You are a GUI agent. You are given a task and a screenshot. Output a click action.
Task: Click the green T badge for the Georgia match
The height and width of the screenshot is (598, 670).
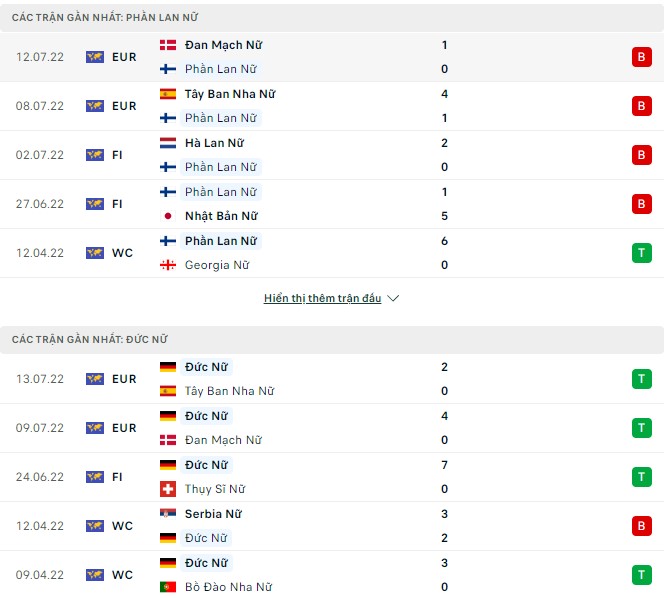pyautogui.click(x=640, y=253)
